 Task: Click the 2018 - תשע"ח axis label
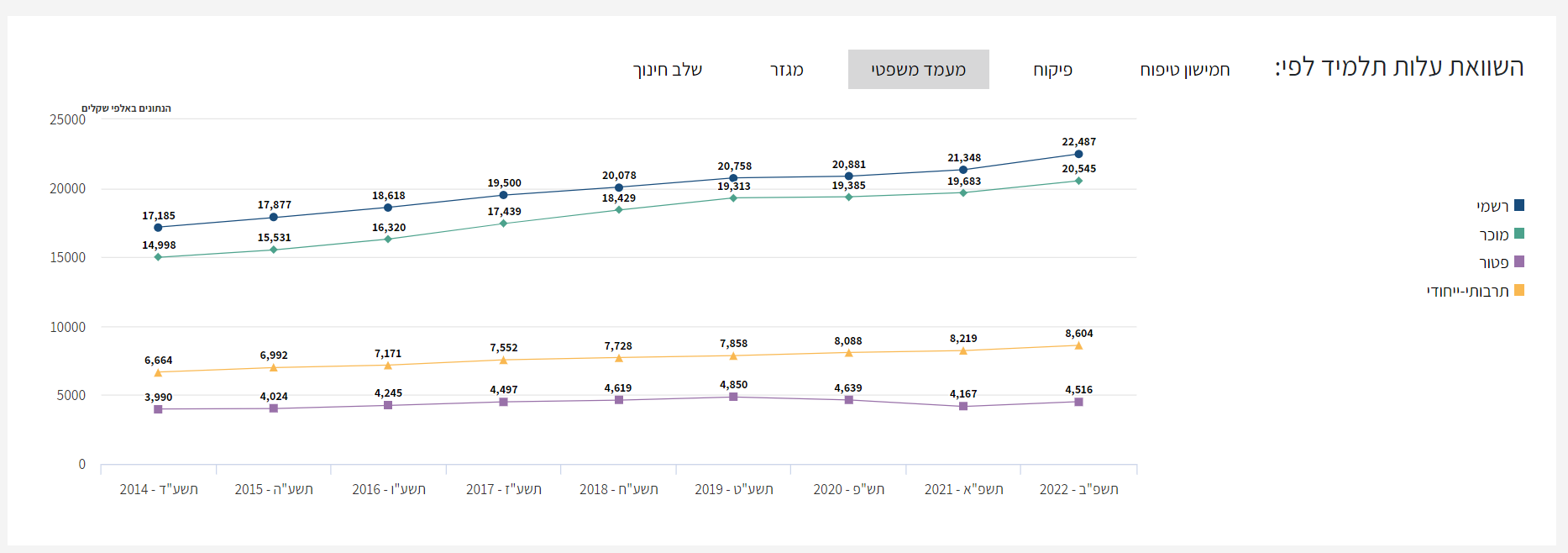coord(618,489)
